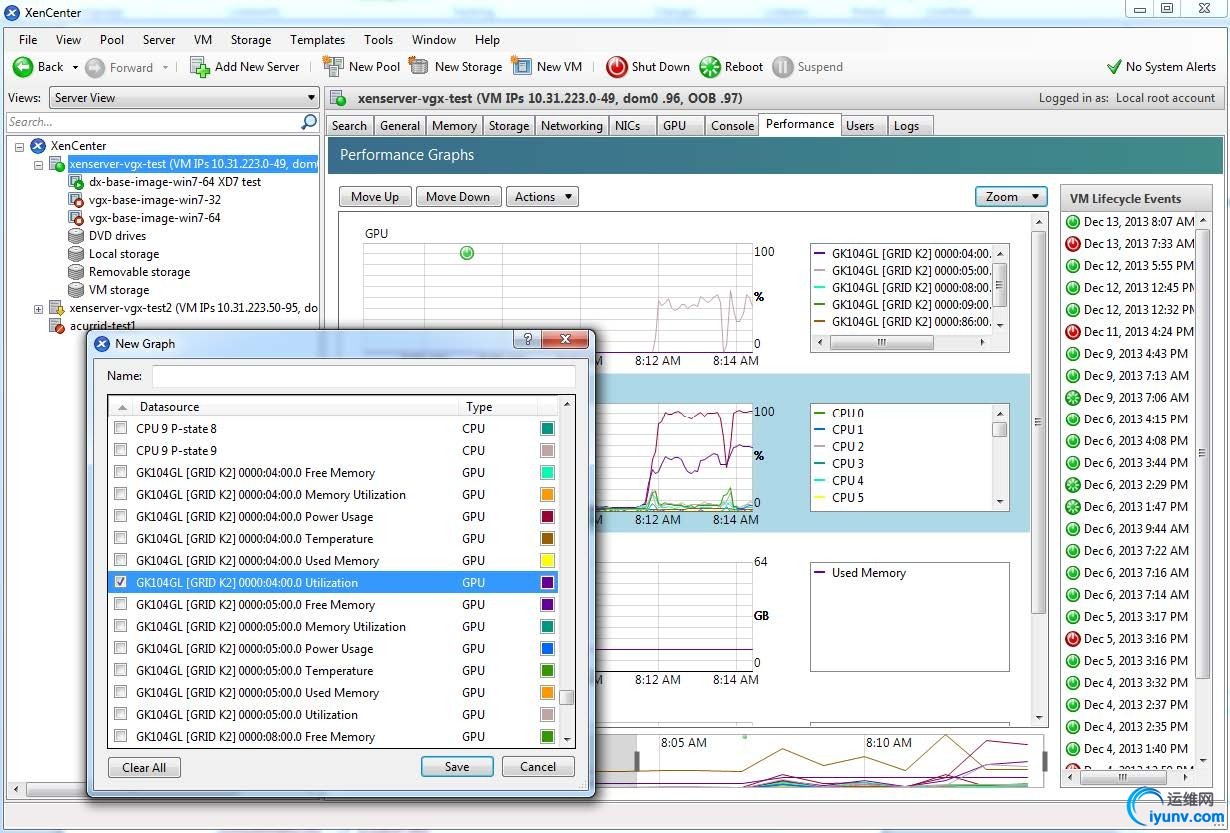Click the Clear All button
Screen dimensions: 1230x833
click(x=144, y=767)
